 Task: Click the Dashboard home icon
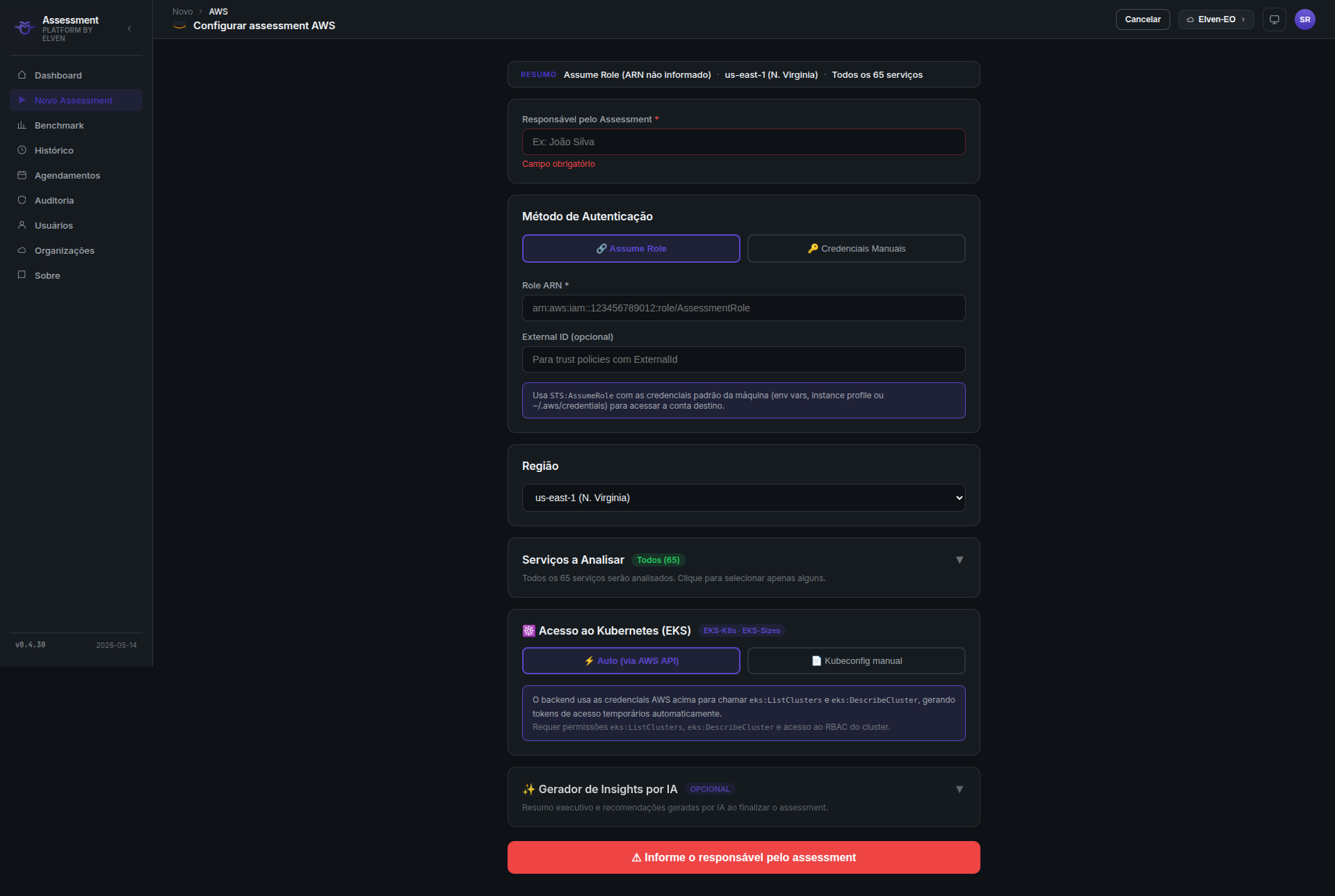click(22, 75)
